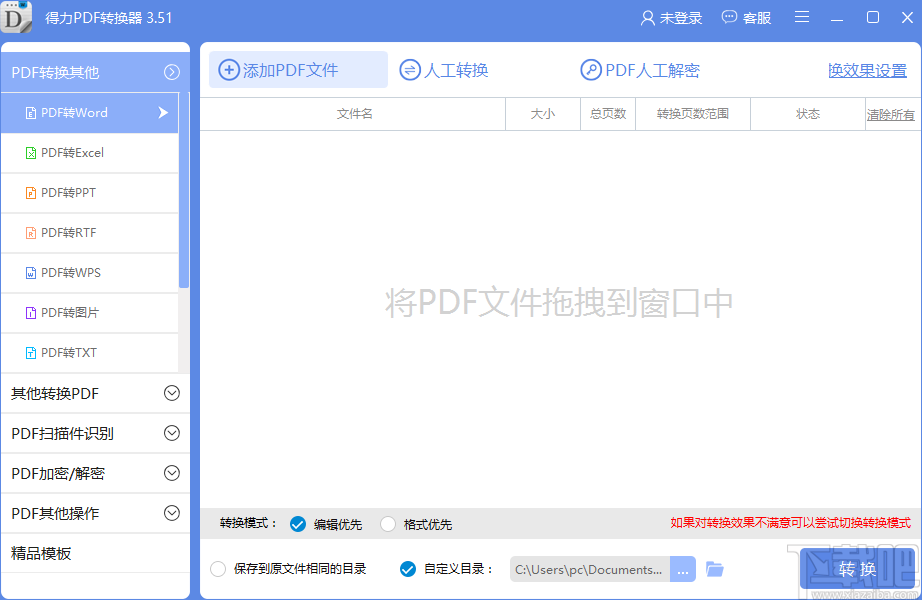Open the 换效果设置 link

click(867, 70)
